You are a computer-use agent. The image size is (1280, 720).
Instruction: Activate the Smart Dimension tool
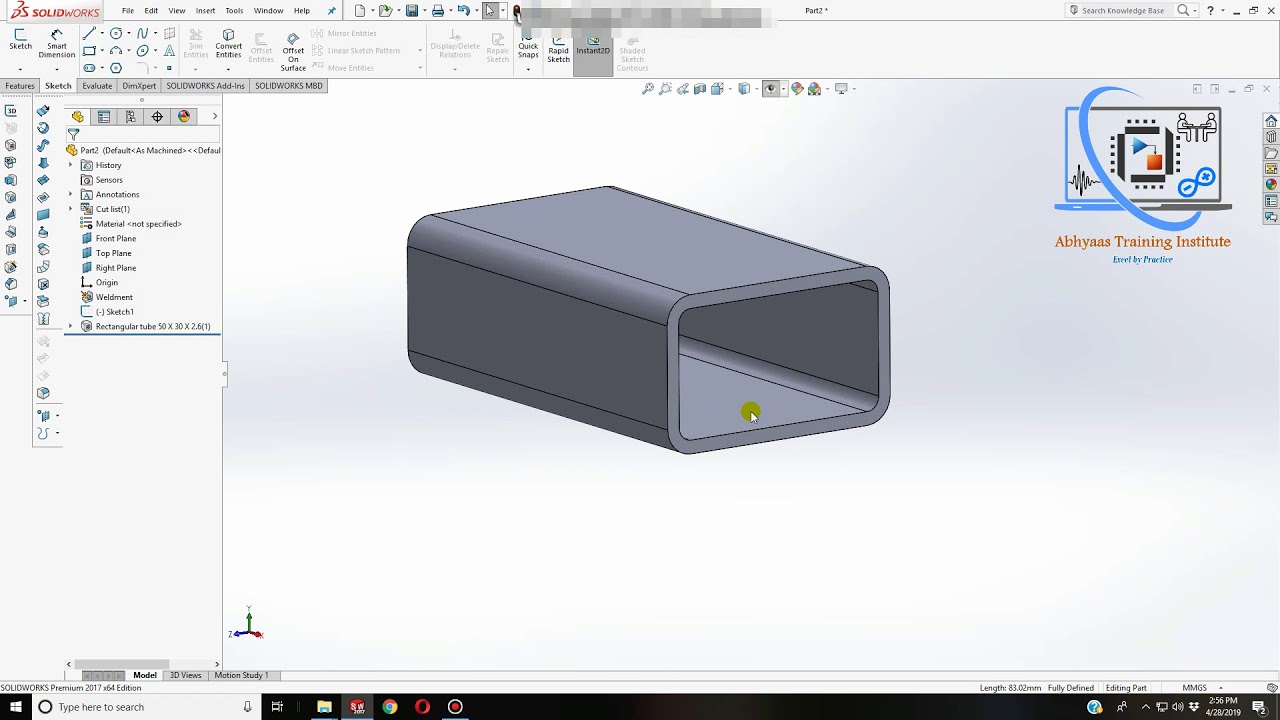click(56, 43)
